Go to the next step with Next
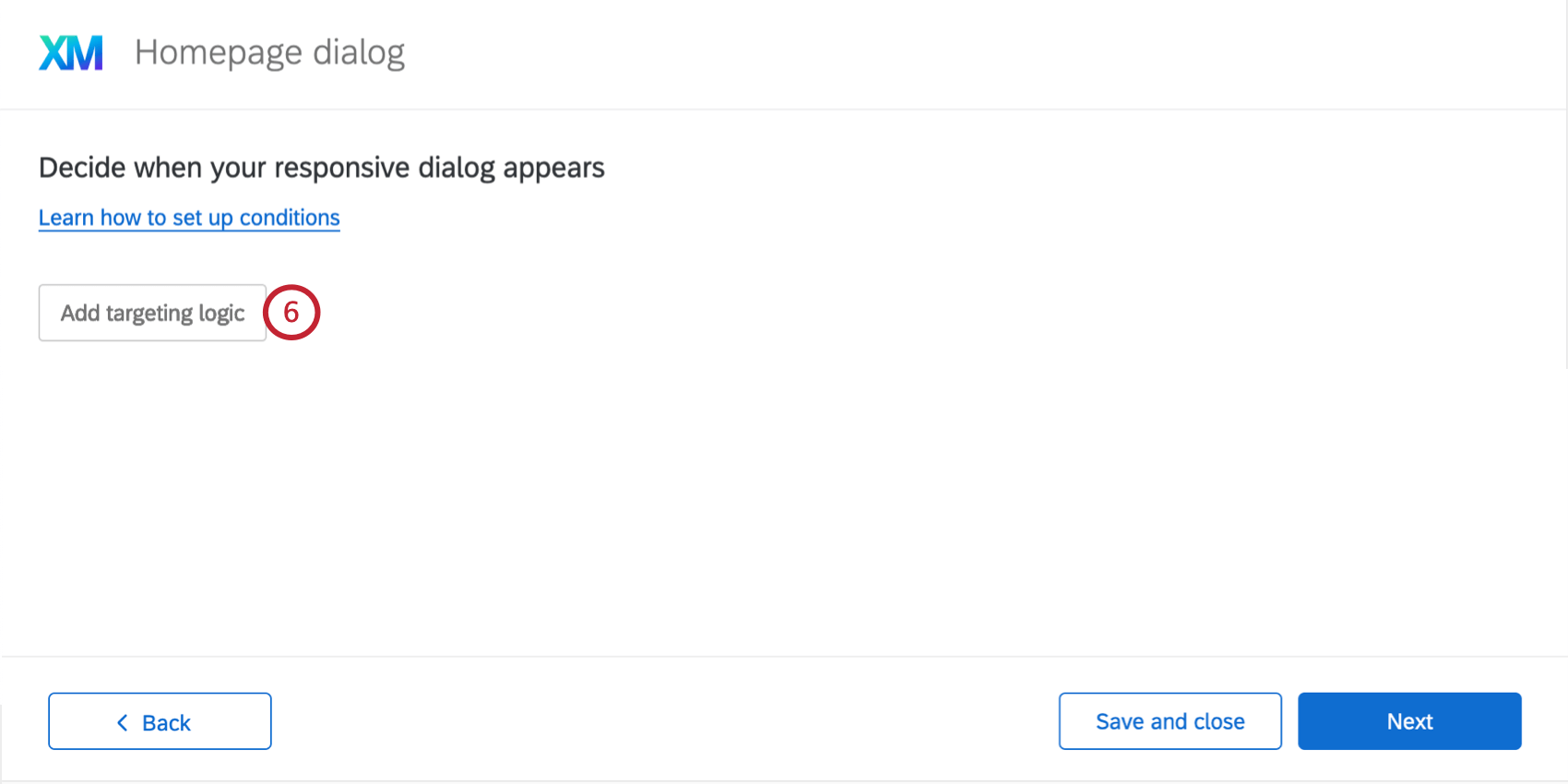The width and height of the screenshot is (1568, 784). (1409, 721)
